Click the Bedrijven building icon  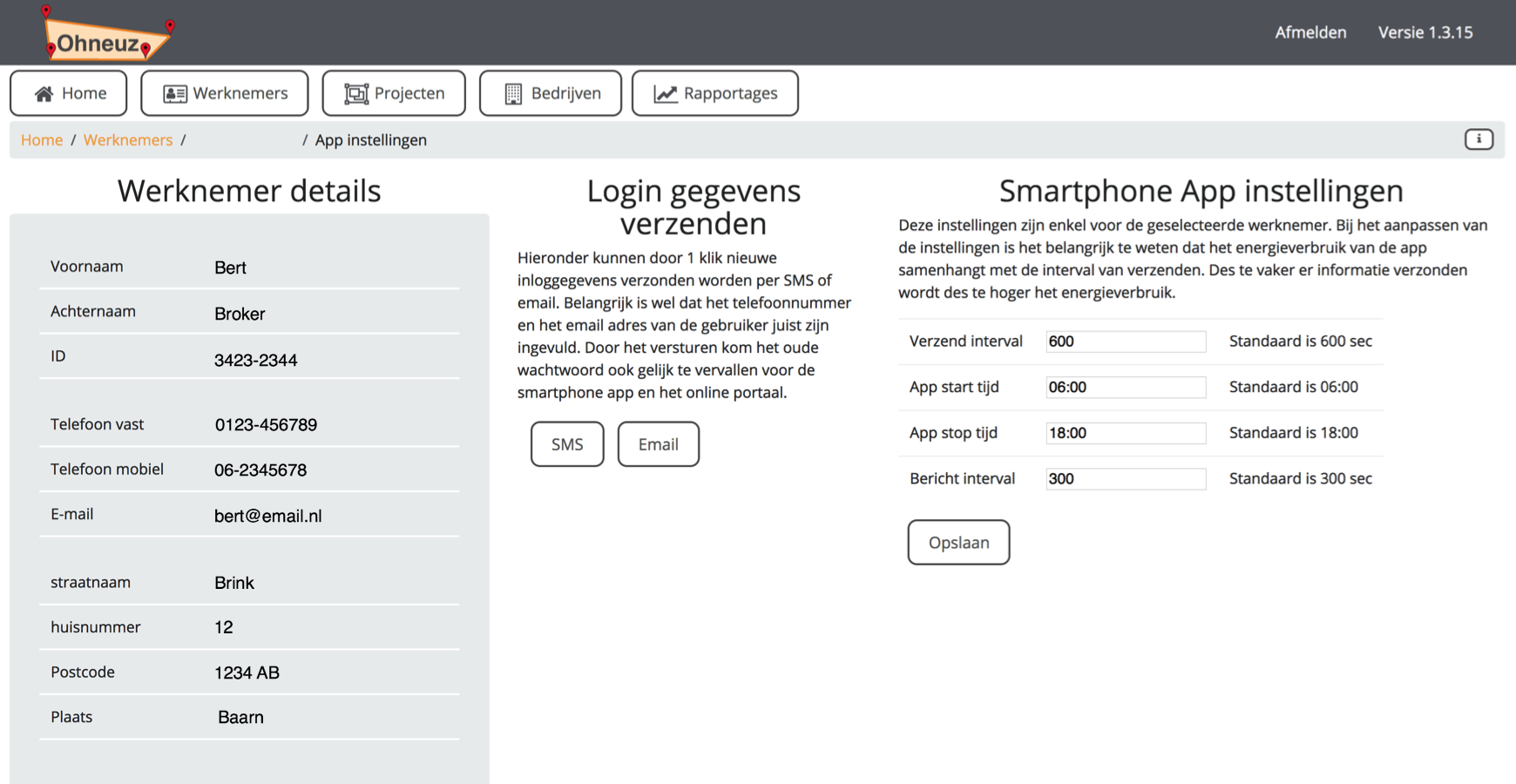coord(512,92)
